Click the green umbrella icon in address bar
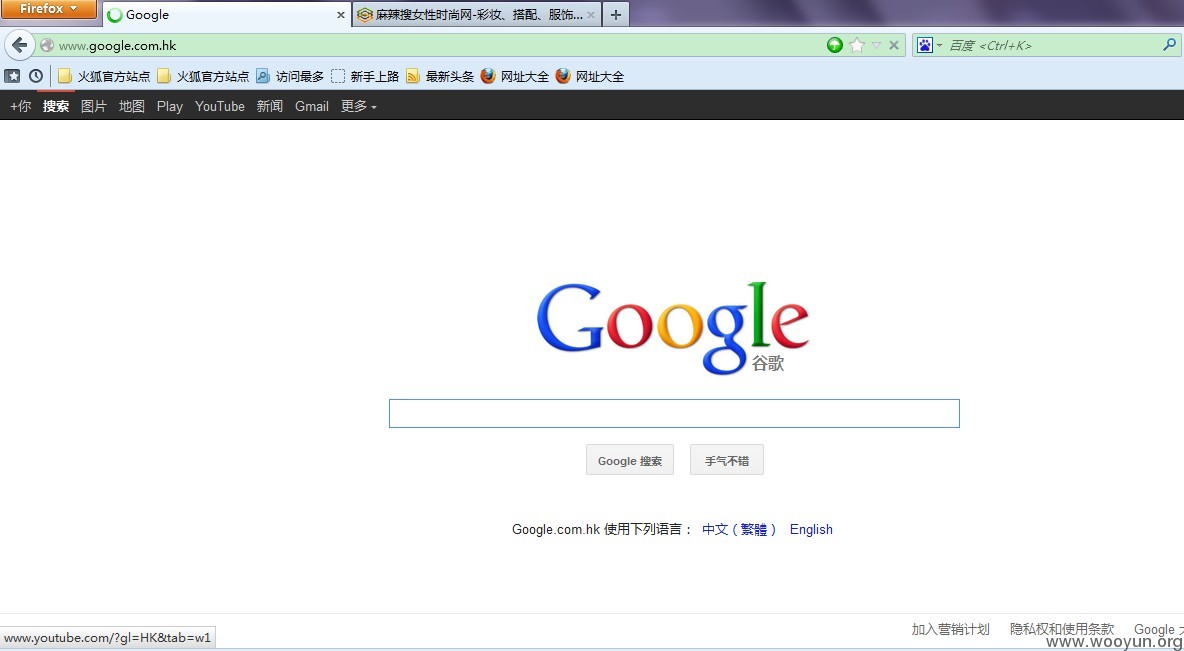The width and height of the screenshot is (1184, 651). pyautogui.click(x=834, y=45)
